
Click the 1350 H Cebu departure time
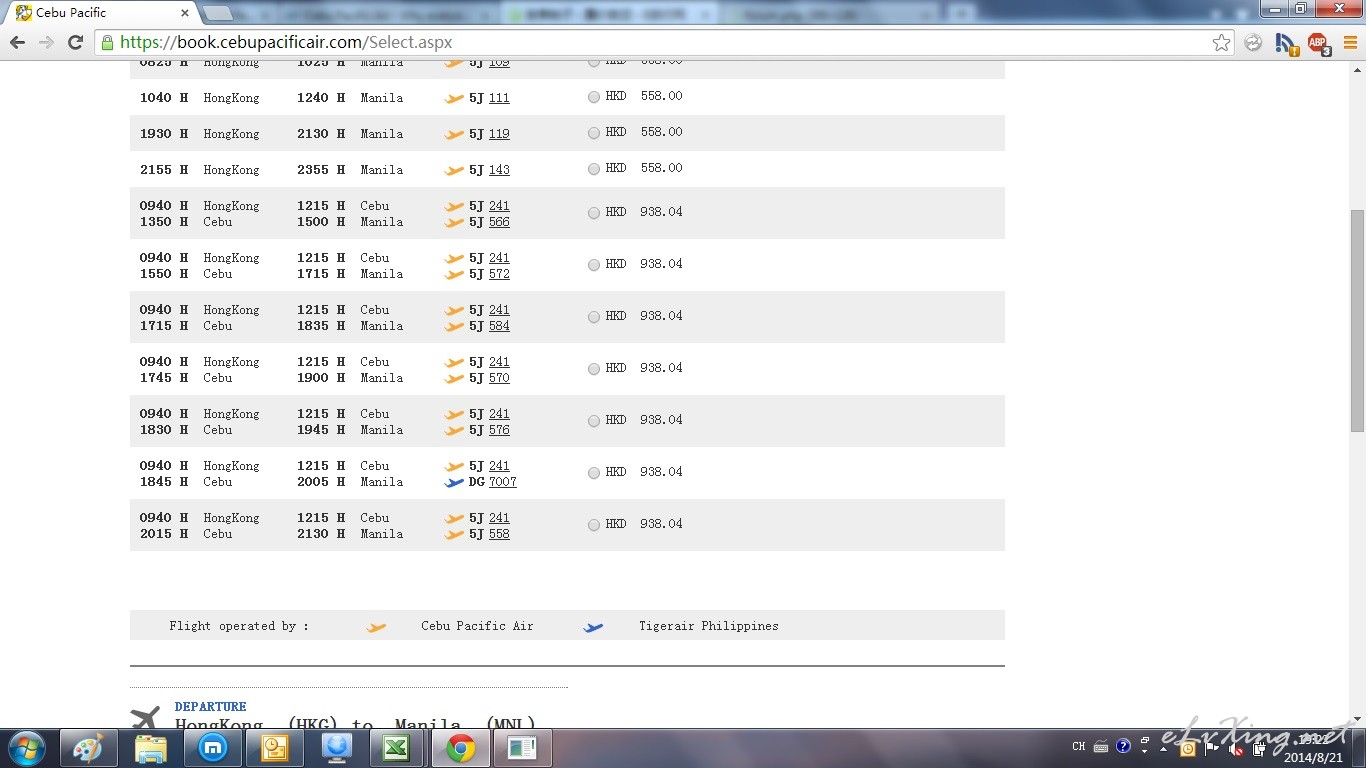164,222
